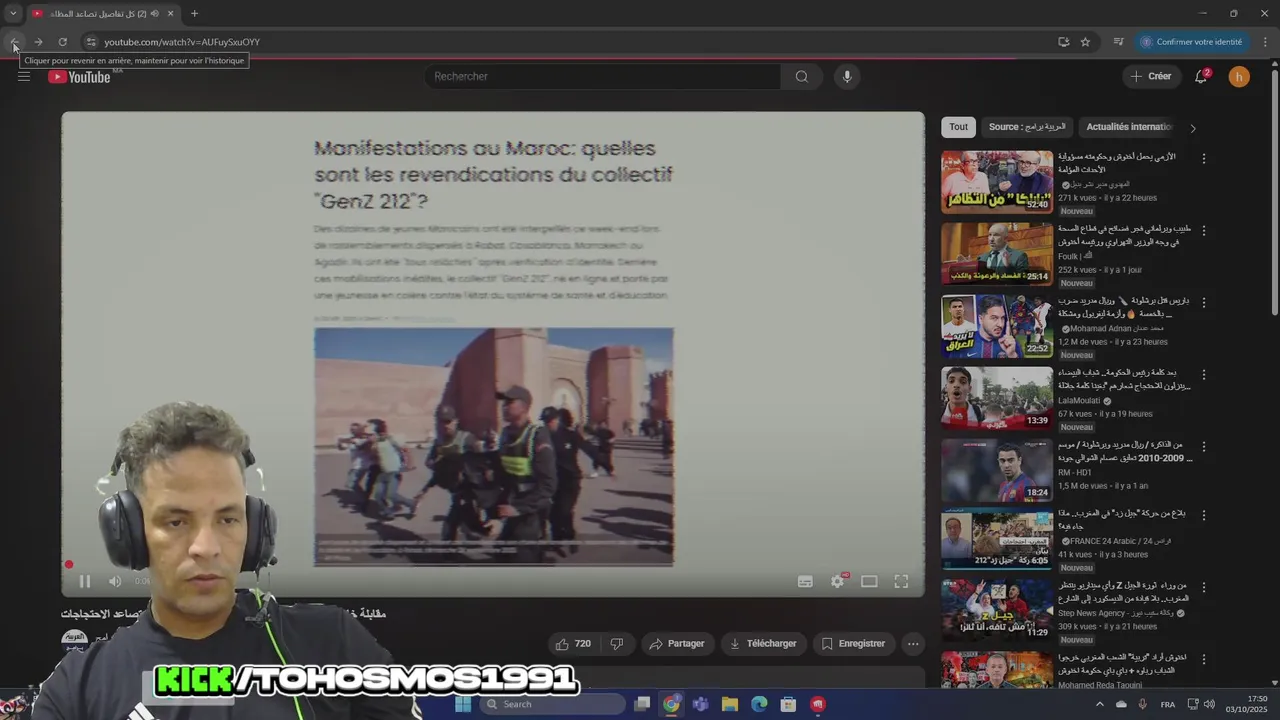The width and height of the screenshot is (1280, 720).
Task: Dislike the video
Action: click(617, 644)
